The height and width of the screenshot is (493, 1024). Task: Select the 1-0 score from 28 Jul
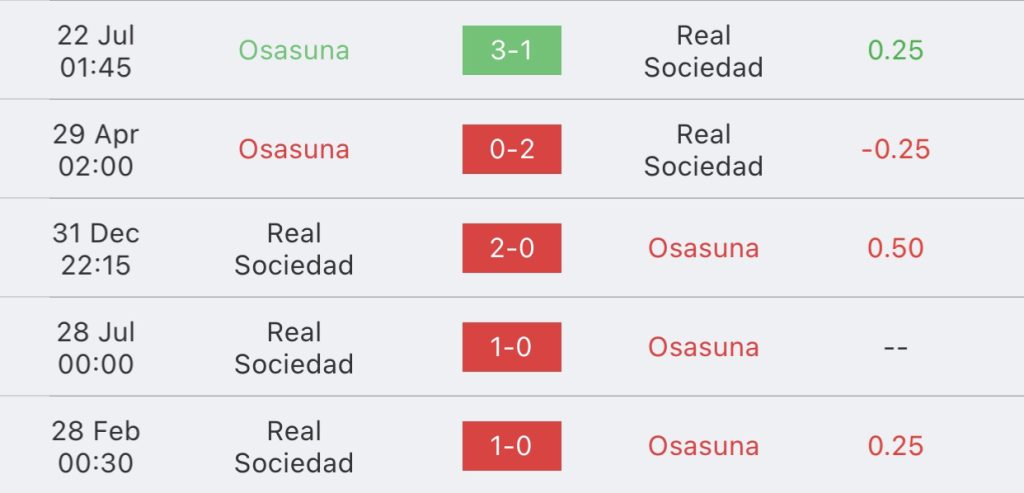[x=511, y=347]
